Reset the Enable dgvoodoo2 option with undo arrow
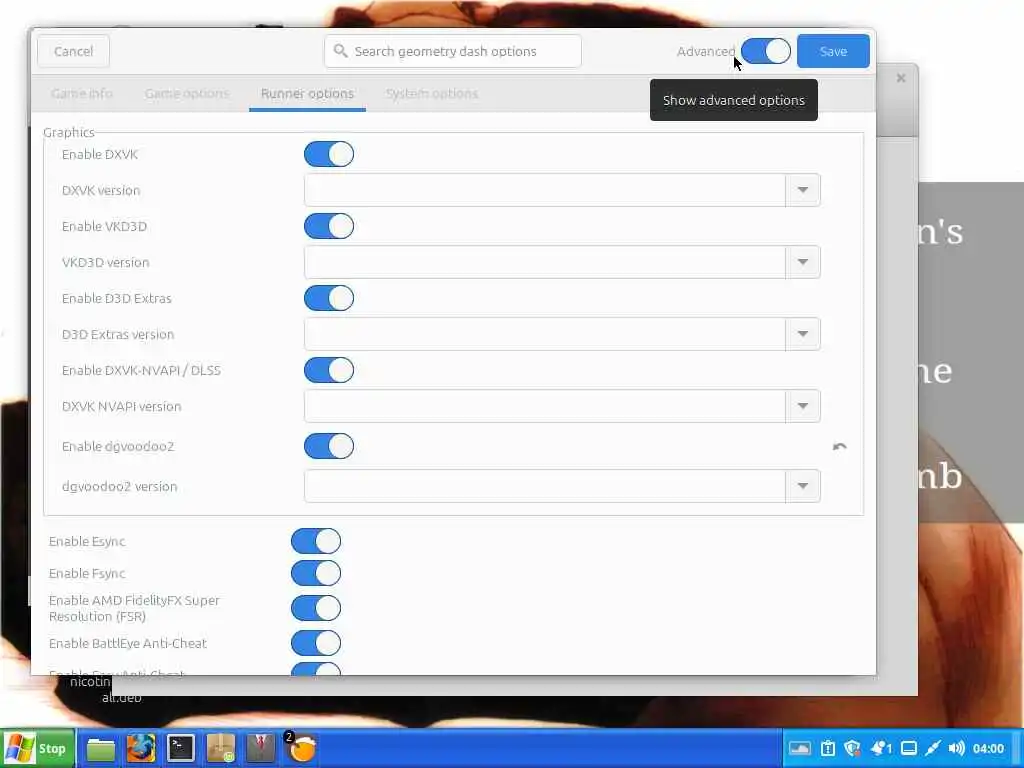 tap(840, 447)
